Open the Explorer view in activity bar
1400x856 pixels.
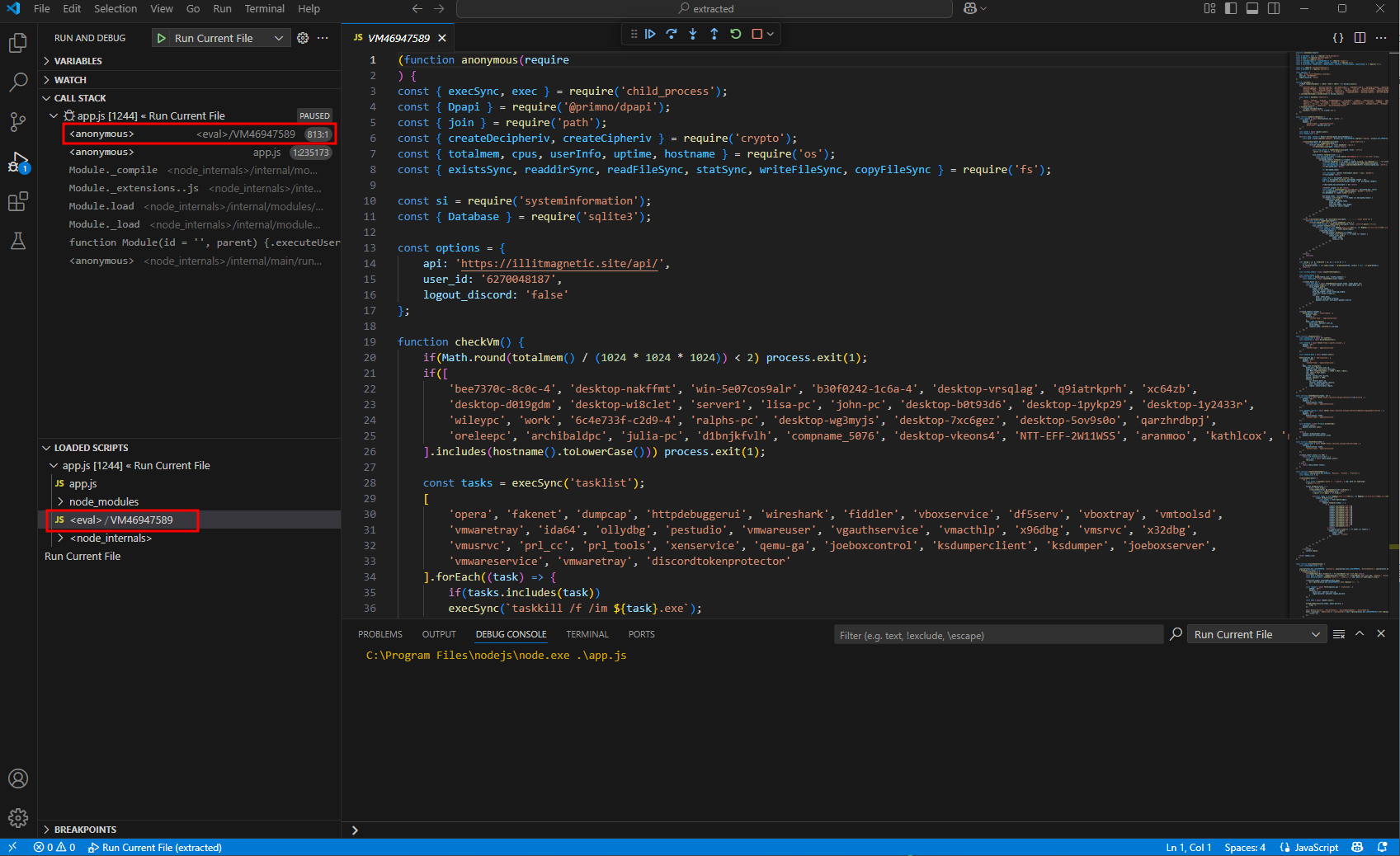pos(18,43)
